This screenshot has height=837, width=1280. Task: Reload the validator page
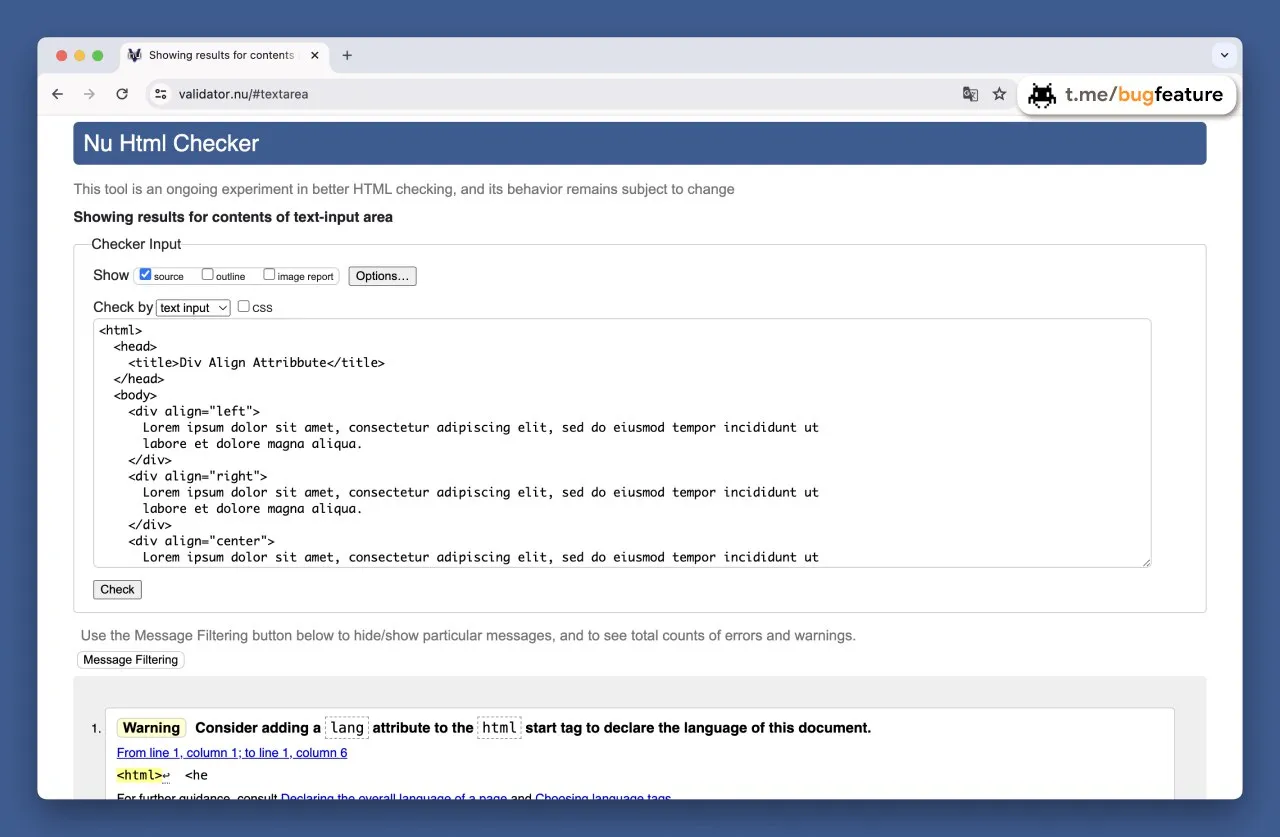pyautogui.click(x=122, y=94)
